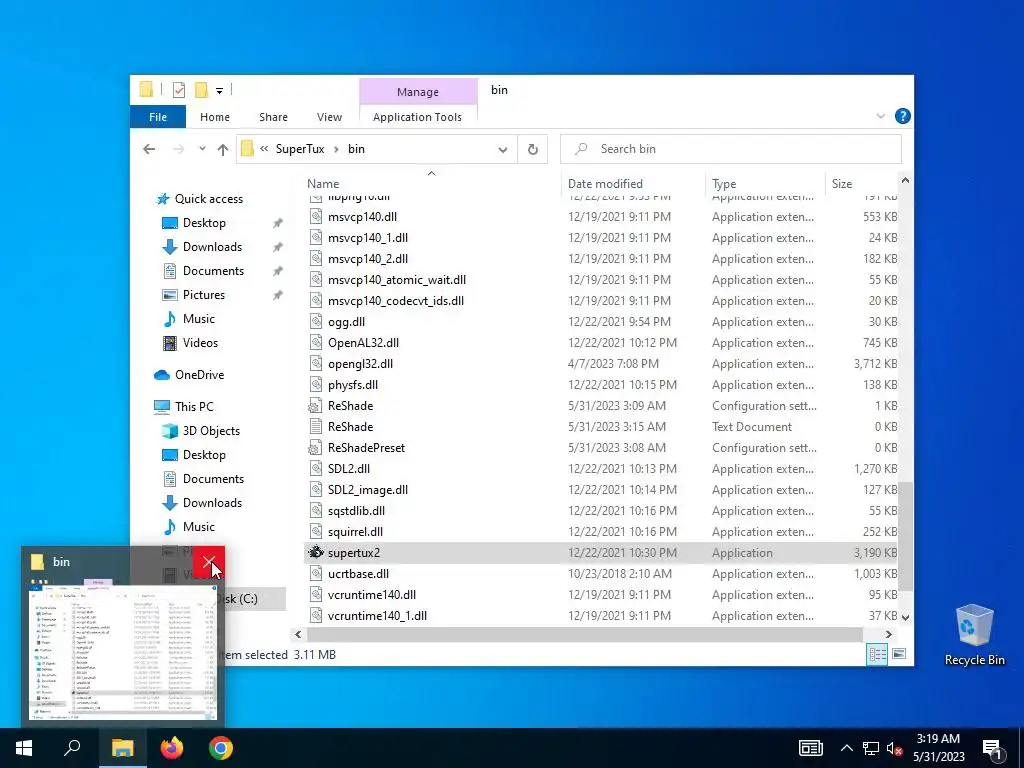
Task: Open Recycle Bin on the desktop
Action: click(974, 635)
